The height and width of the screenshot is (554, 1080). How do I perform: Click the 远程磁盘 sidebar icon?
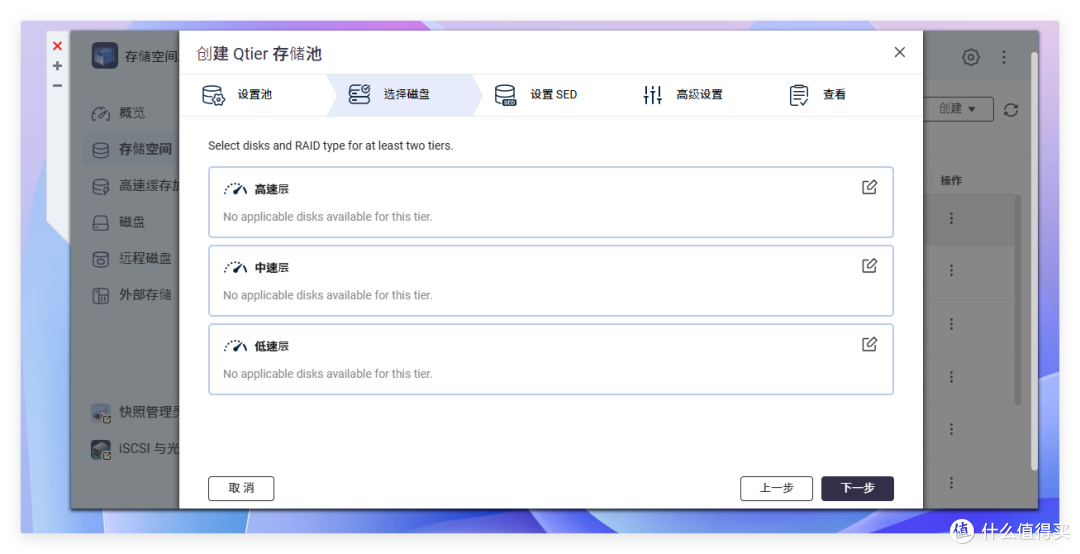pos(101,259)
